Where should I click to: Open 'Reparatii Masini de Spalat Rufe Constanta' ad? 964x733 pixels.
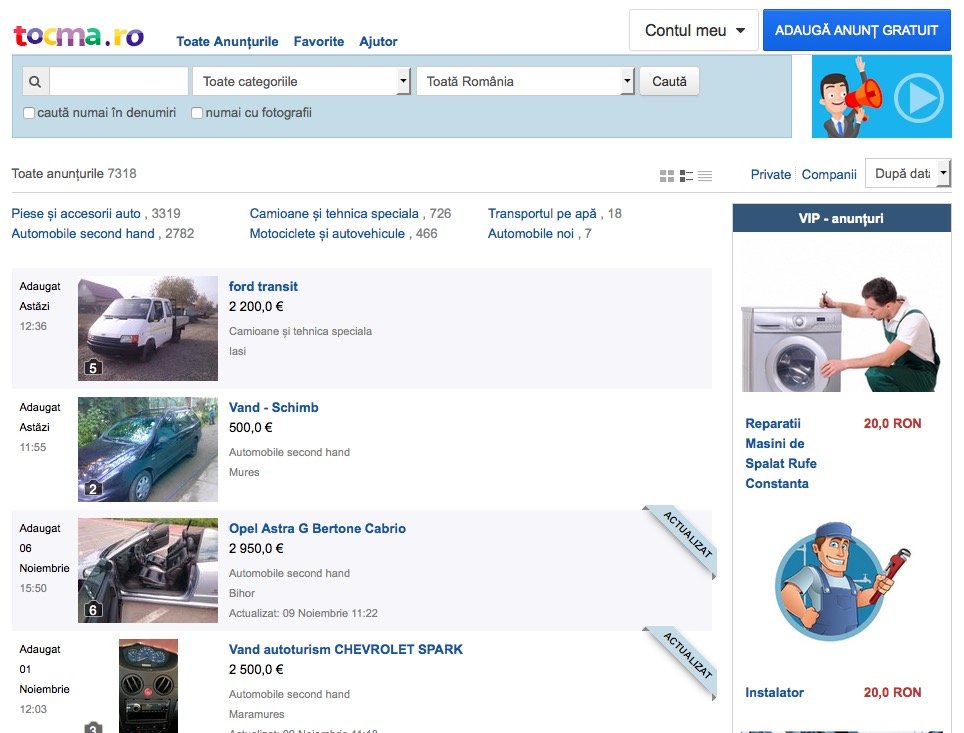pos(781,454)
